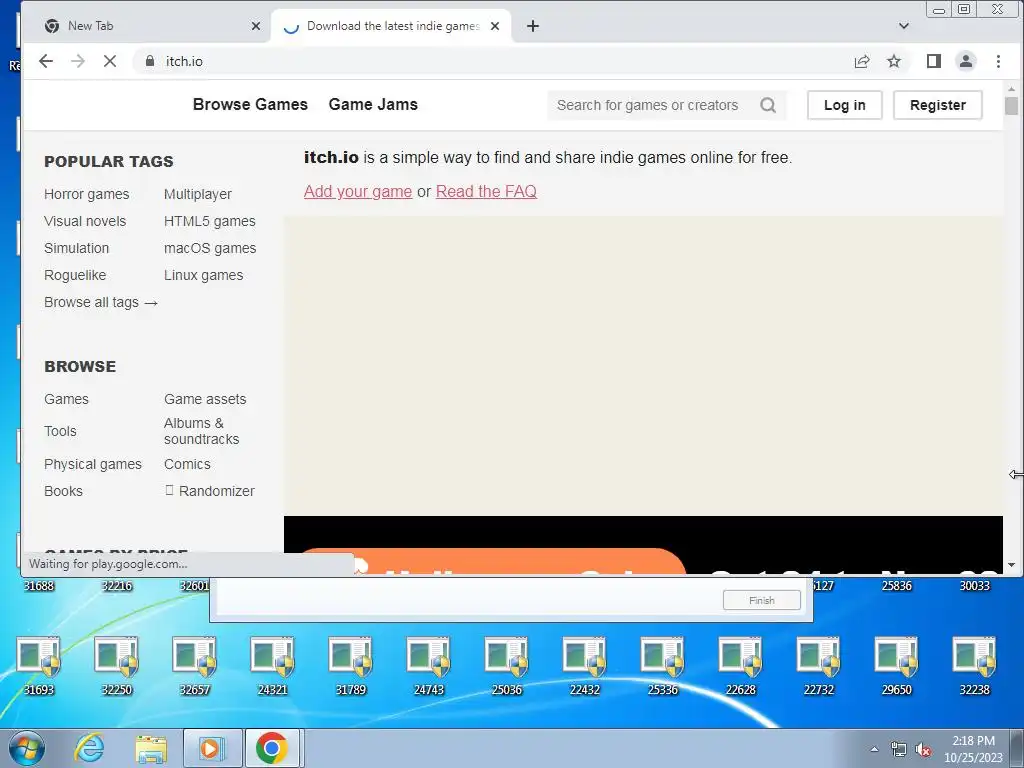Screen dimensions: 1024x768
Task: Open Multiplayer tag
Action: pyautogui.click(x=198, y=194)
